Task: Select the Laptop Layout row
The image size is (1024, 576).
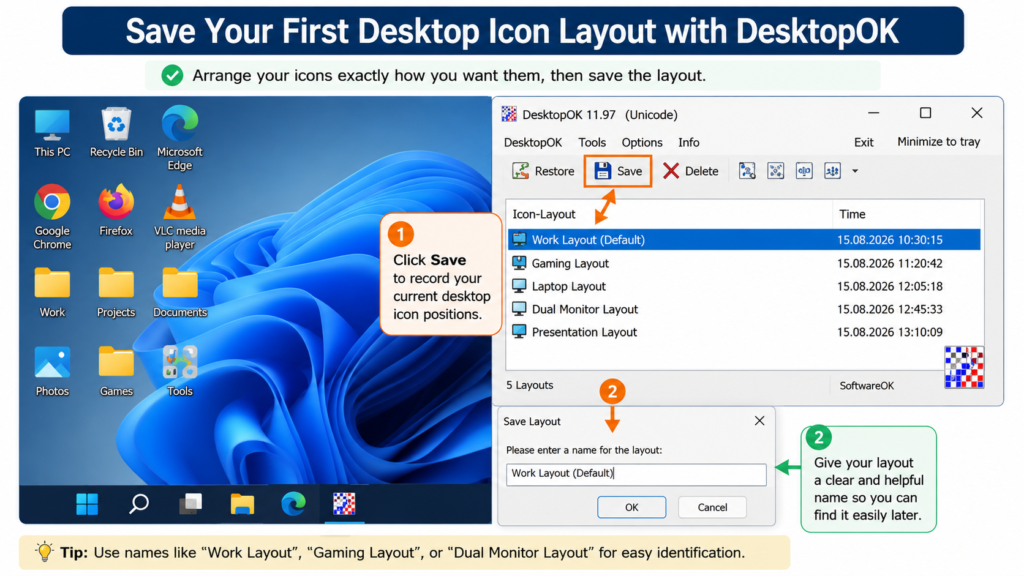Action: pyautogui.click(x=744, y=286)
